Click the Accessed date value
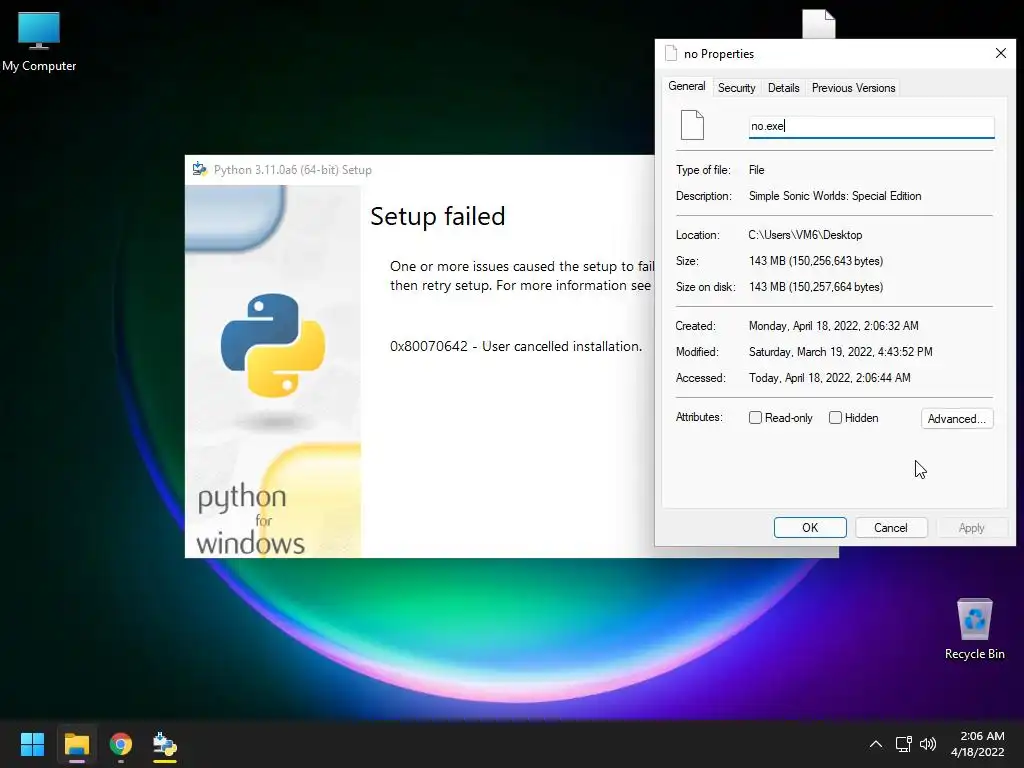The height and width of the screenshot is (768, 1024). (x=829, y=378)
